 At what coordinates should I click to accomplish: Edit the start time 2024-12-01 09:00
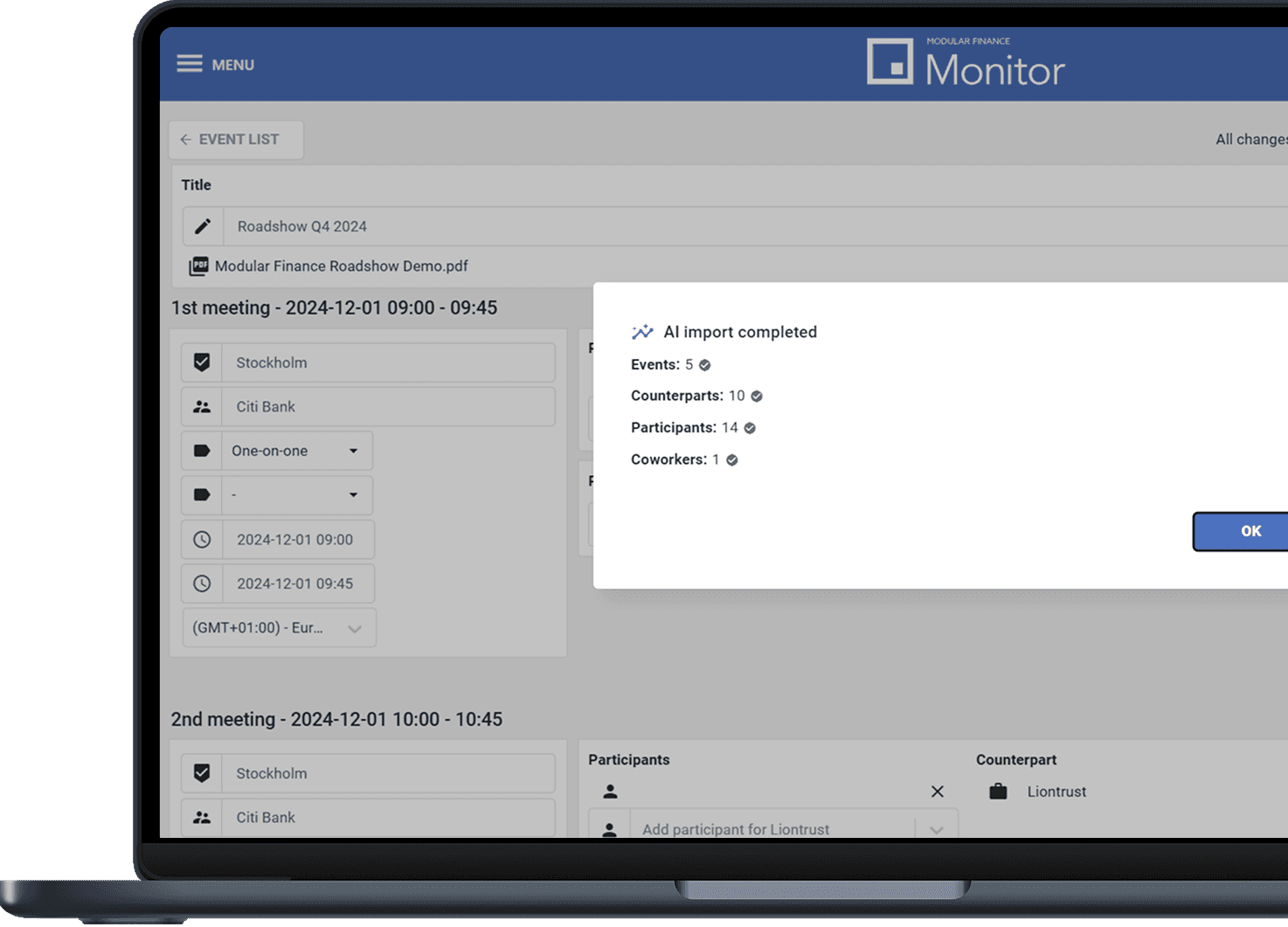coord(298,539)
